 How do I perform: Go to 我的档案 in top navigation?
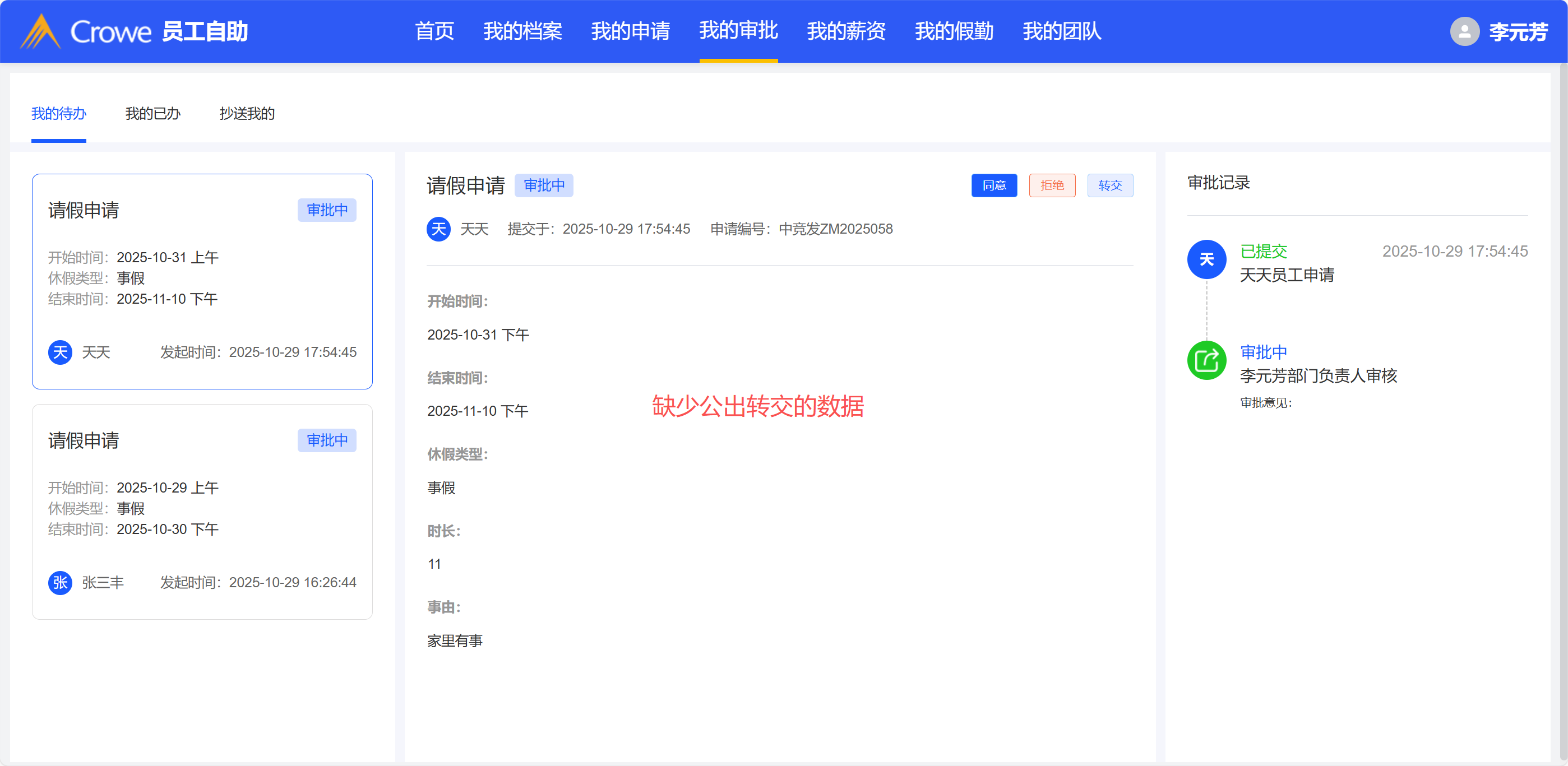[522, 31]
